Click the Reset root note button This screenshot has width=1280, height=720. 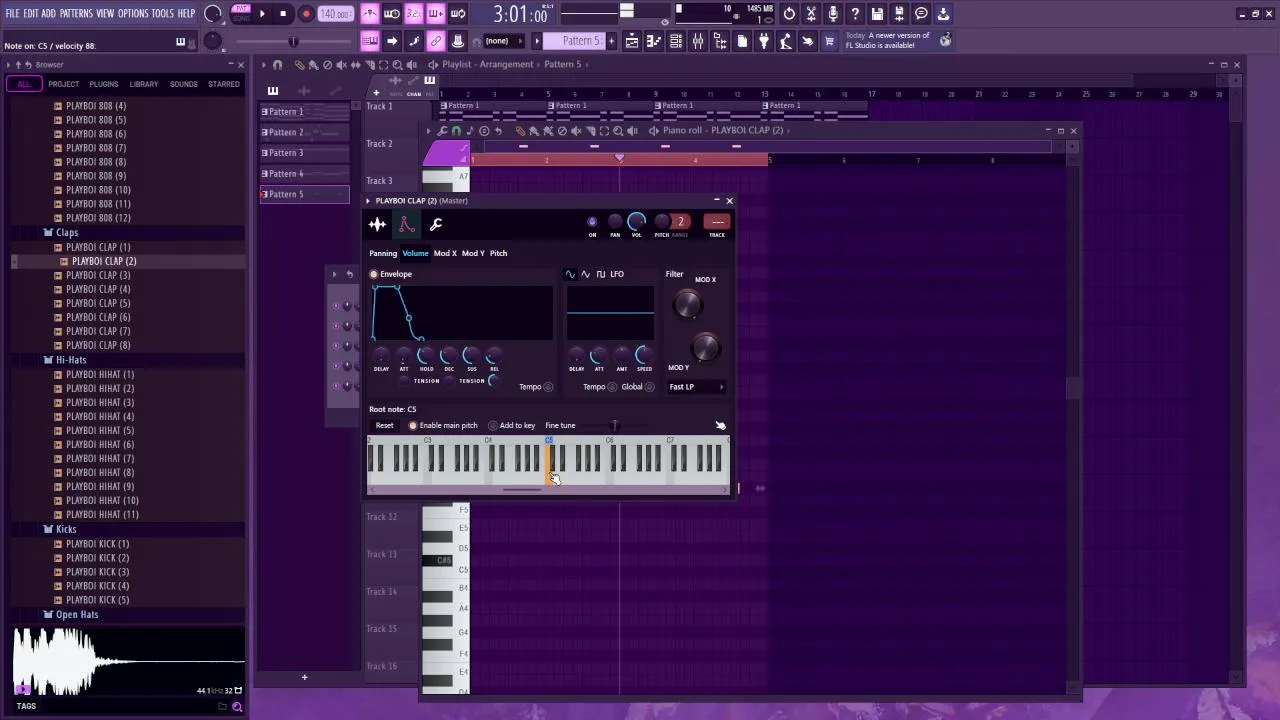click(384, 425)
